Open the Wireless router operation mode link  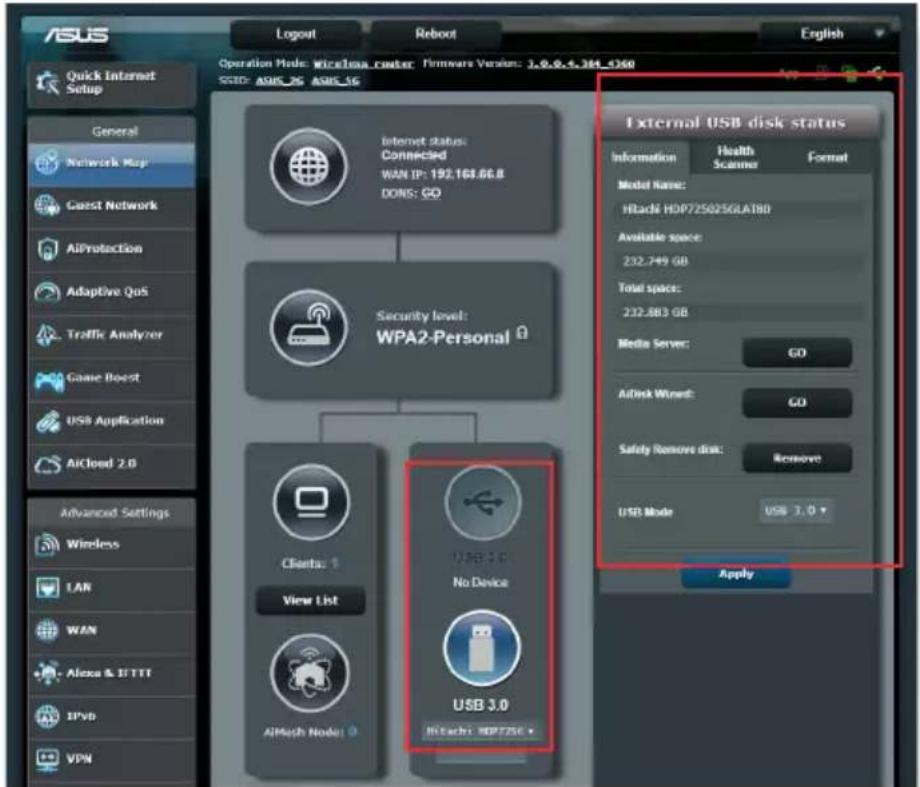click(363, 64)
